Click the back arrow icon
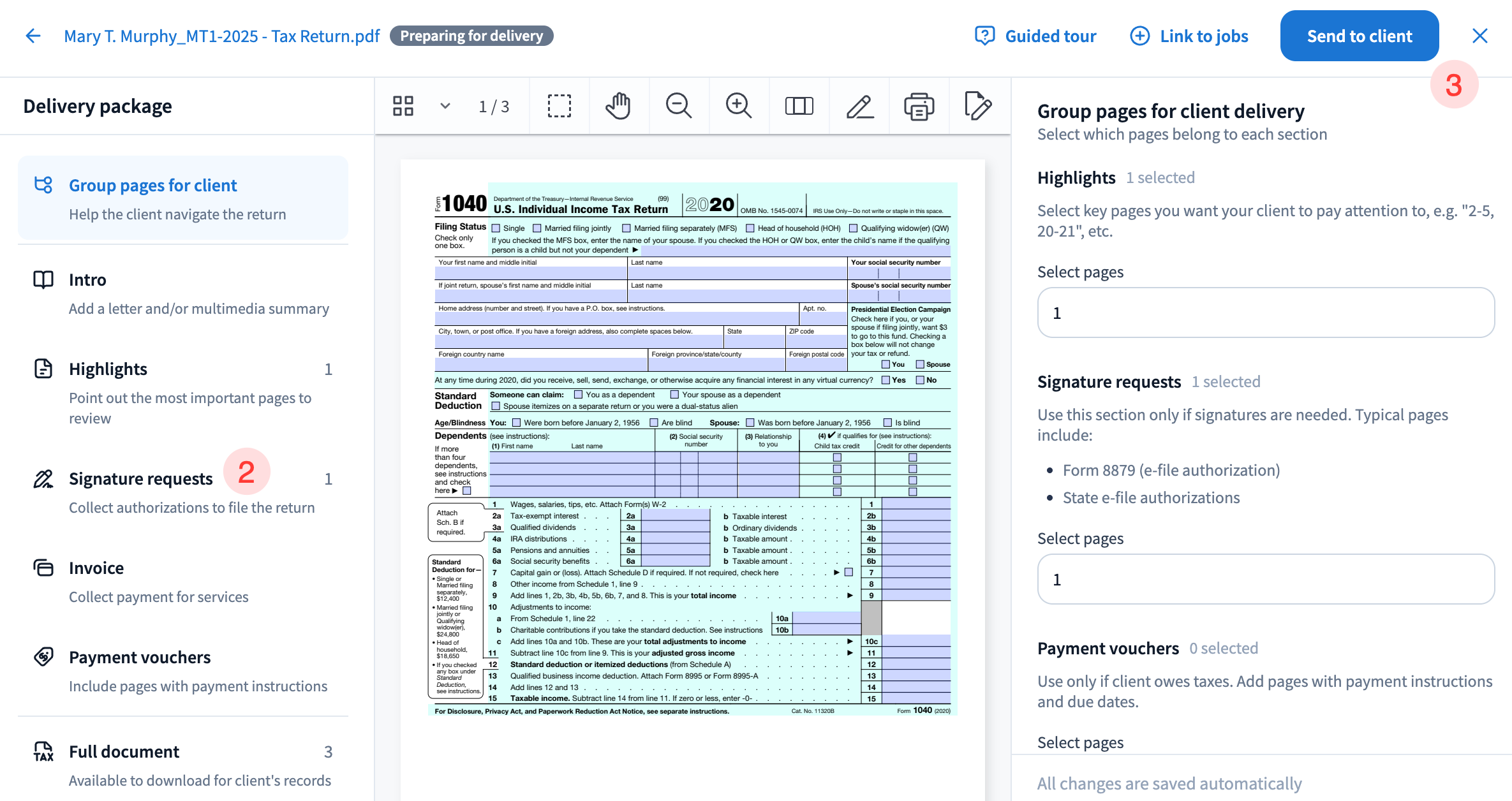1512x801 pixels. (33, 36)
